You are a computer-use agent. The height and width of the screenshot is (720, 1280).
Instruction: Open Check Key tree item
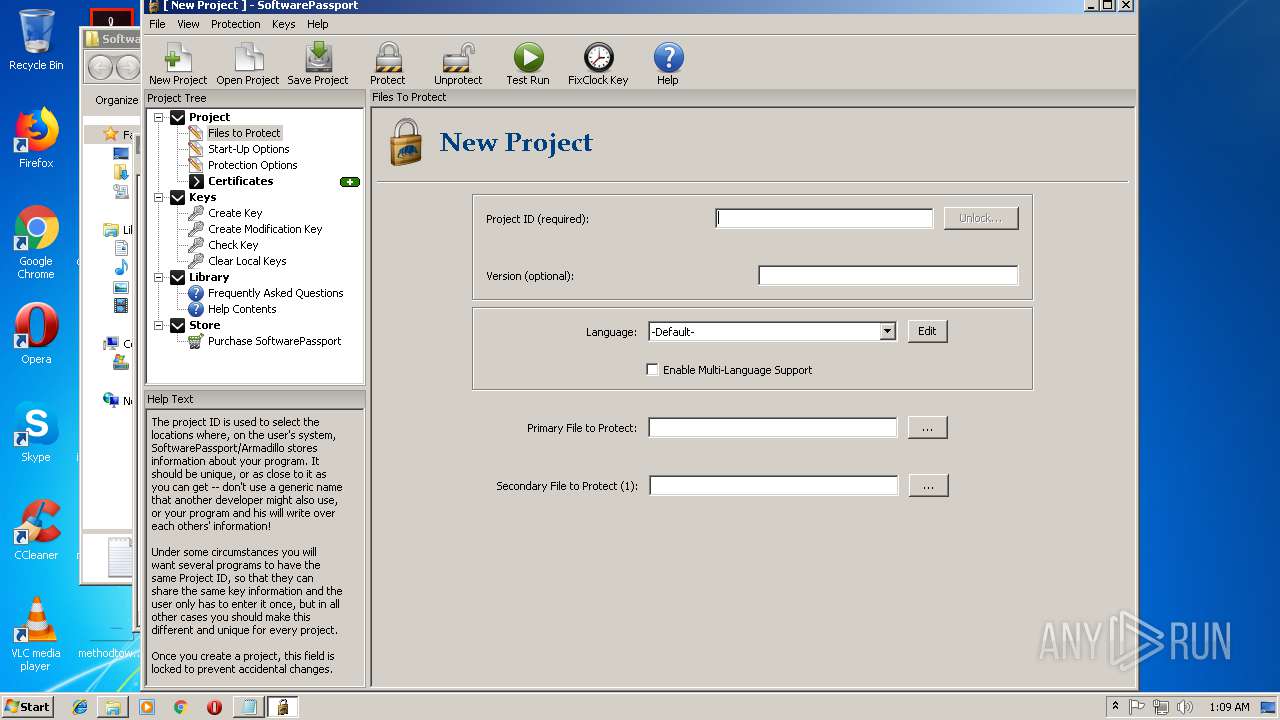(233, 245)
